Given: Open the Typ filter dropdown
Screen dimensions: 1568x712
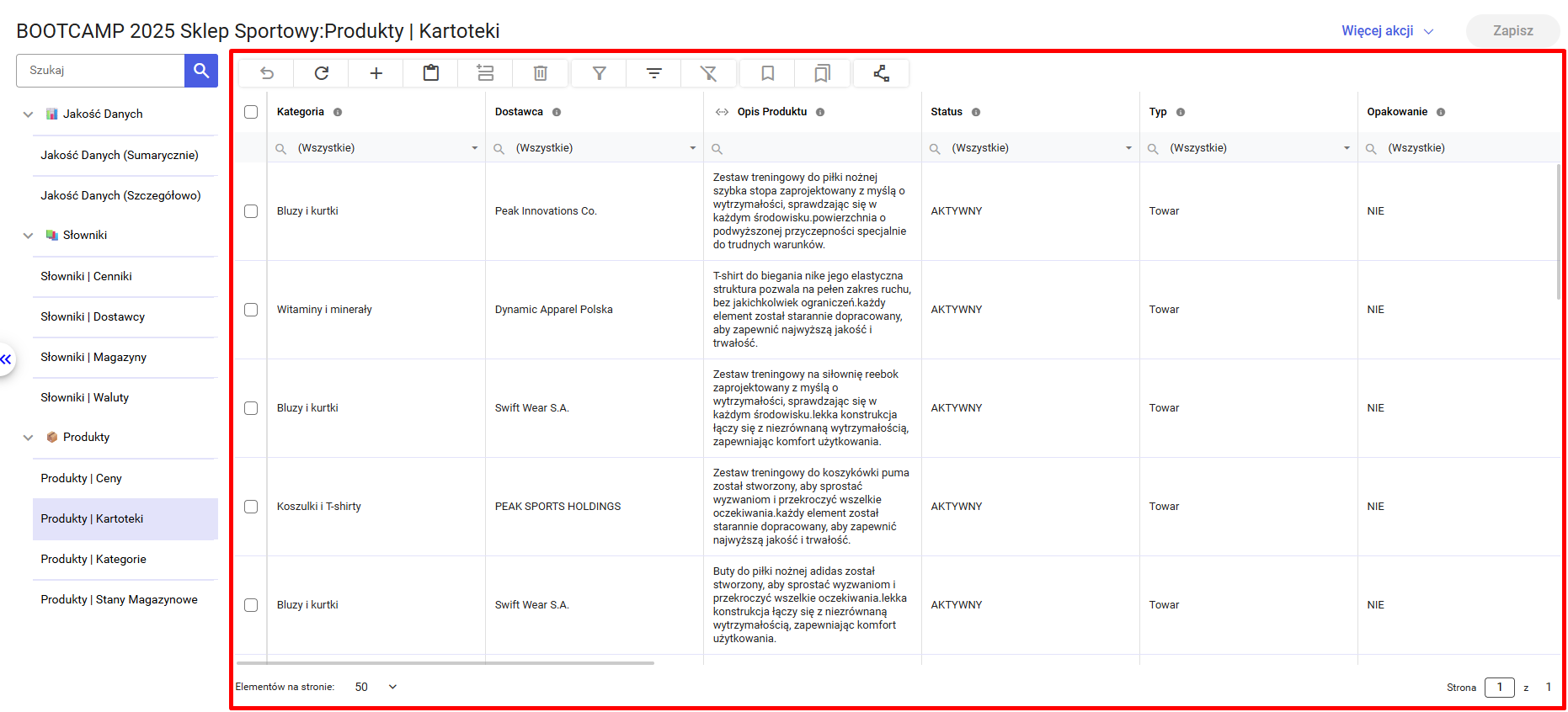Looking at the screenshot, I should pos(1347,148).
